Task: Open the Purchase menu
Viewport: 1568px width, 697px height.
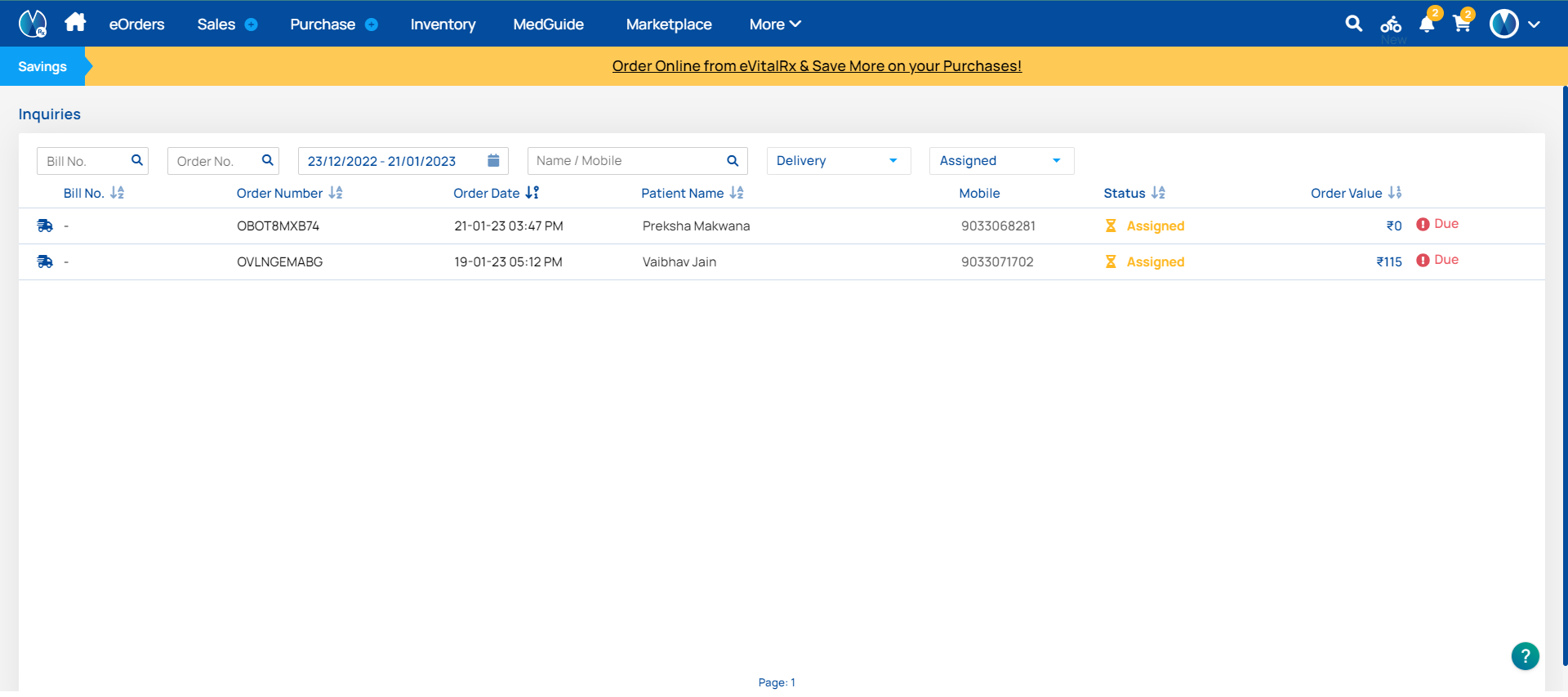Action: click(323, 25)
